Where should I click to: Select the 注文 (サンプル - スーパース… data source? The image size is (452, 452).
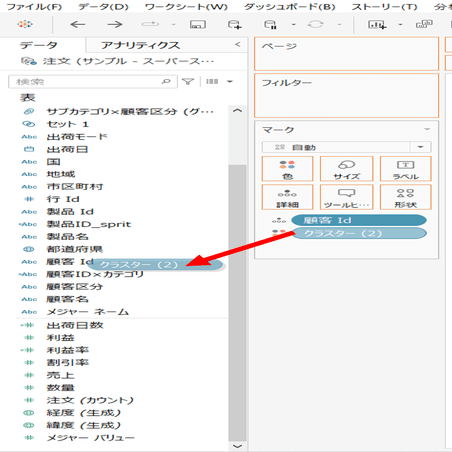pyautogui.click(x=117, y=61)
